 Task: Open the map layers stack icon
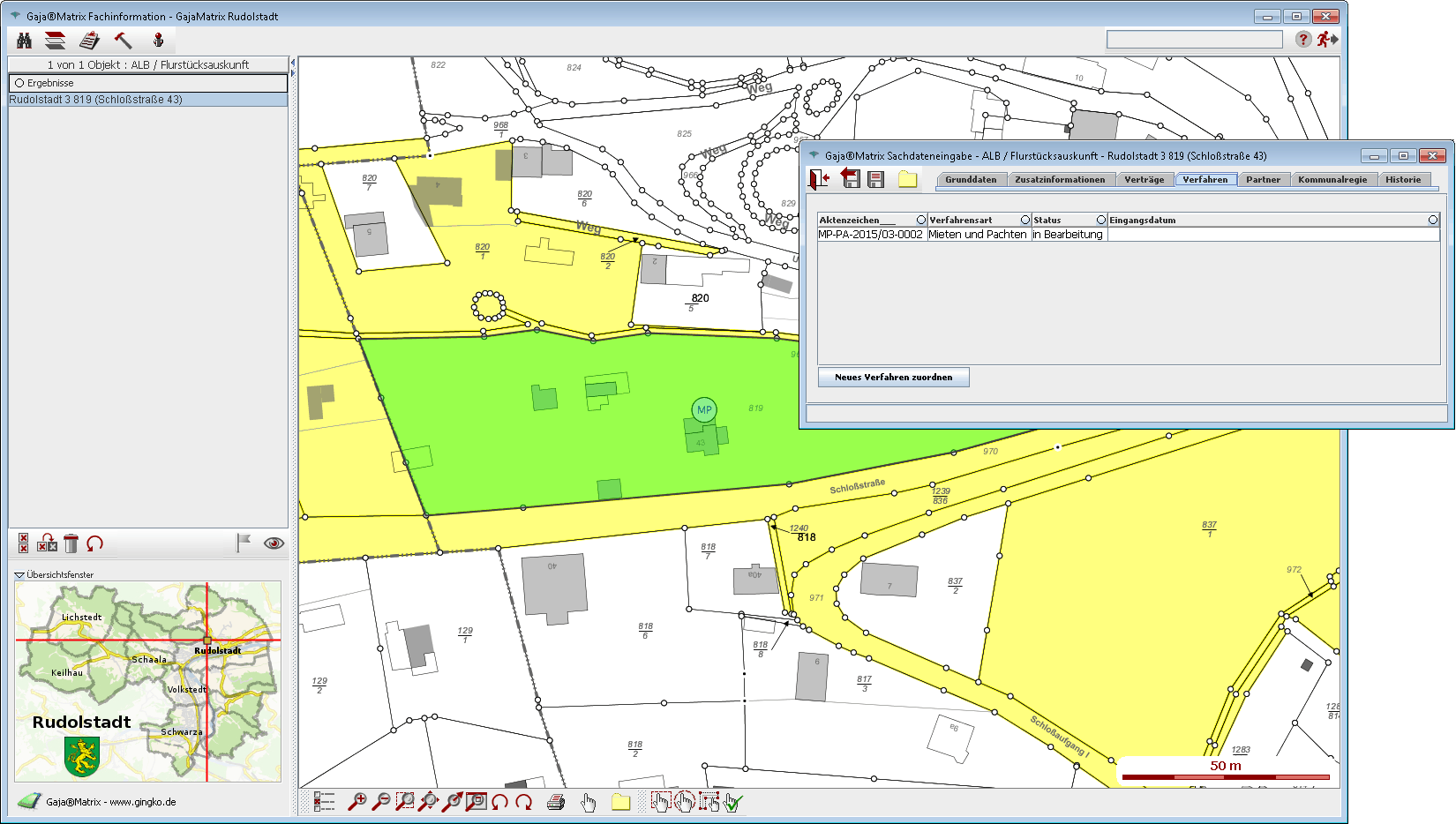[56, 41]
